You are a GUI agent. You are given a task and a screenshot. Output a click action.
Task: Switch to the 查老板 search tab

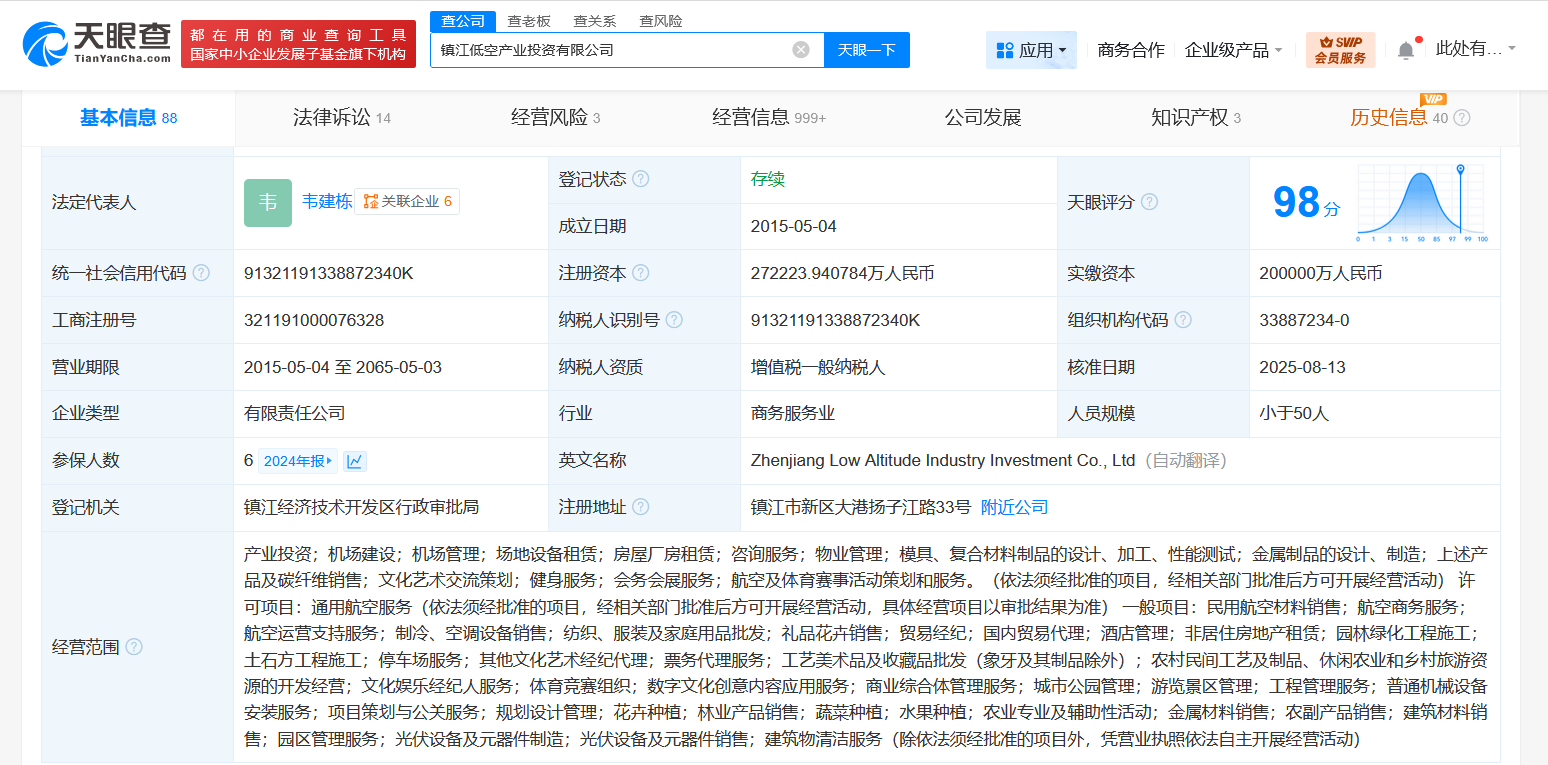tap(529, 21)
